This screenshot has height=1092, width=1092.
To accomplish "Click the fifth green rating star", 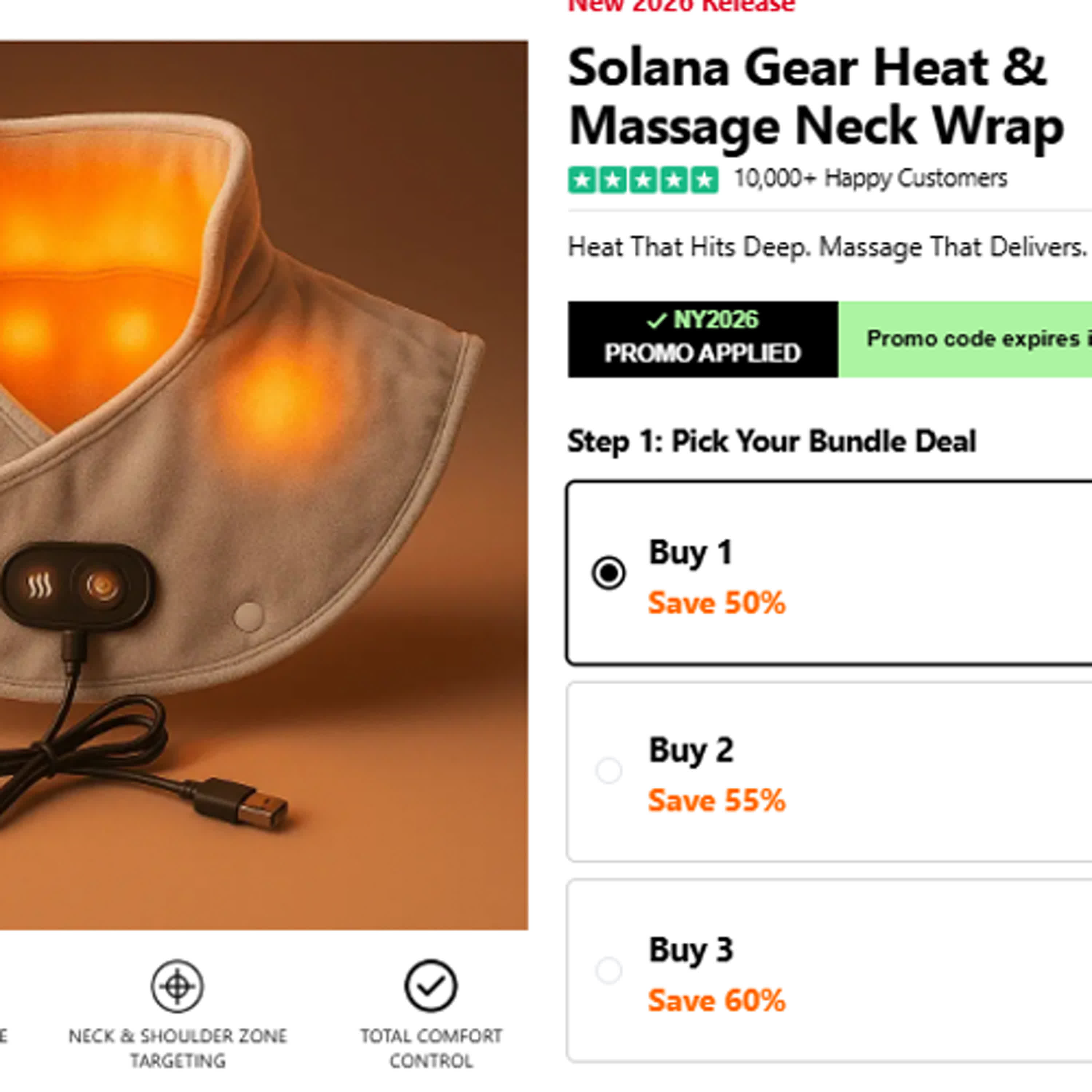I will pos(704,180).
